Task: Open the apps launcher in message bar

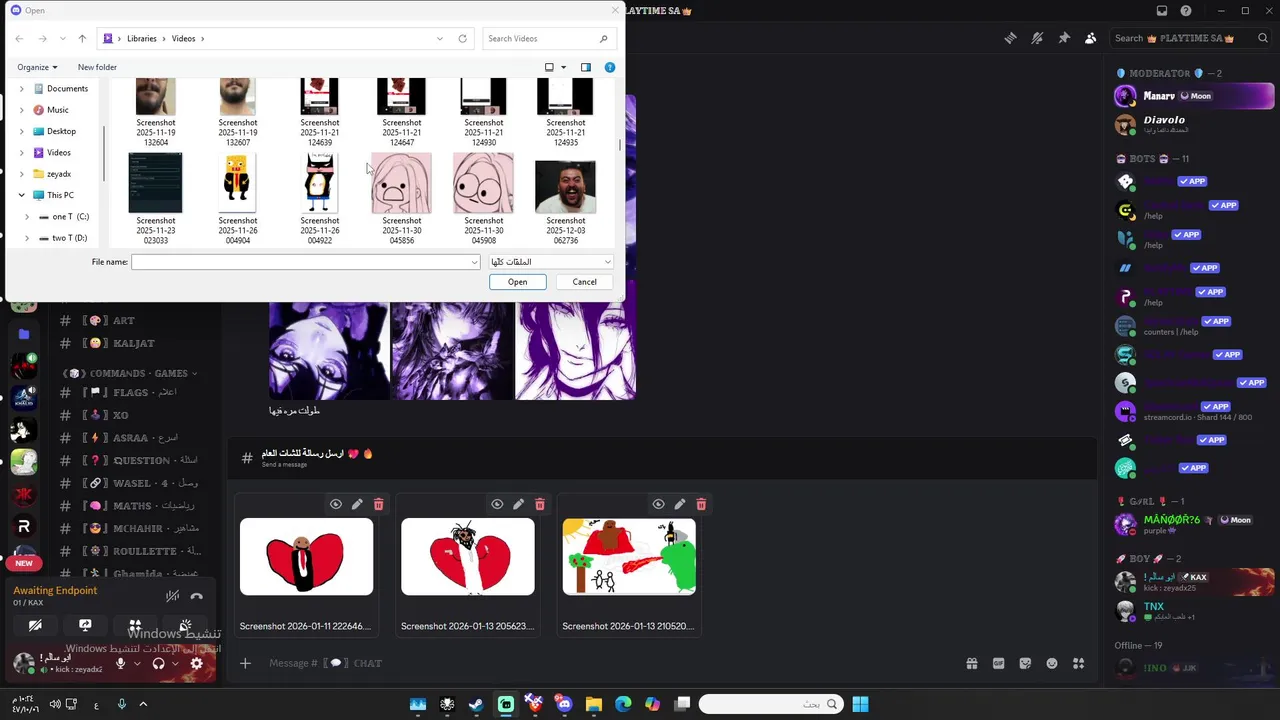Action: point(1078,663)
